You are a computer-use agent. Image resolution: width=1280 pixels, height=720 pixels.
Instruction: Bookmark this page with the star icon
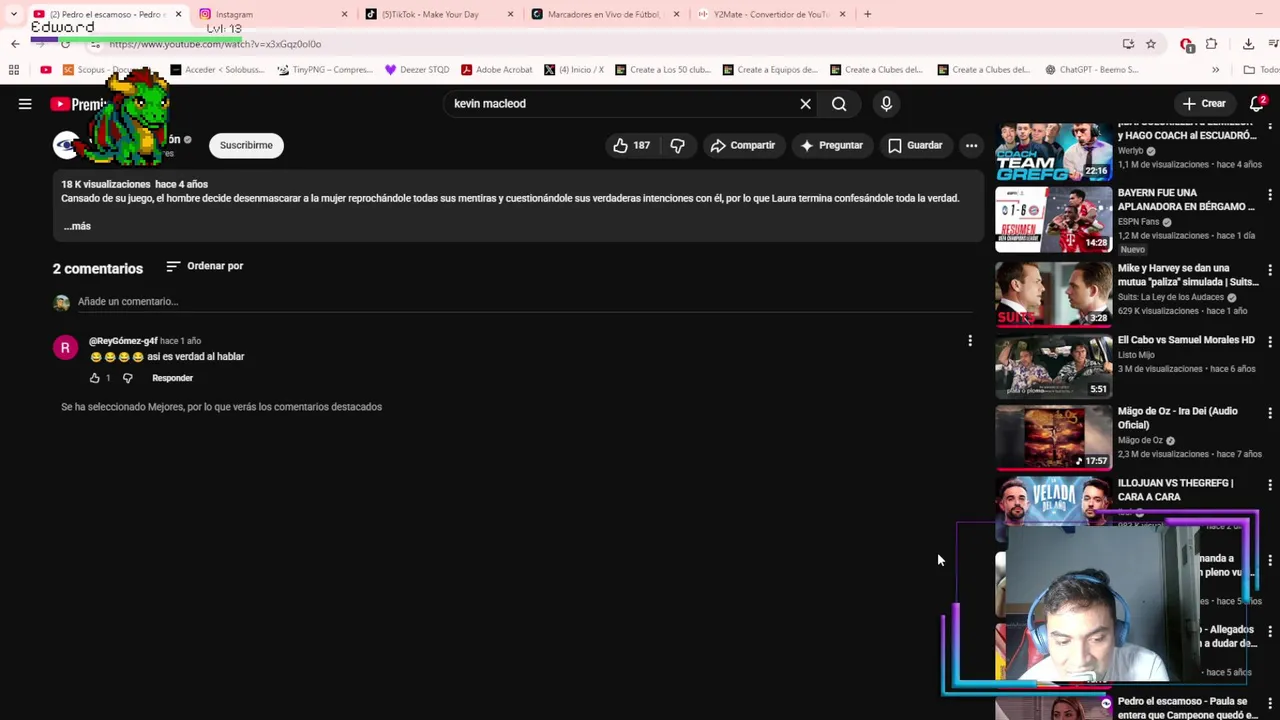(x=1151, y=44)
